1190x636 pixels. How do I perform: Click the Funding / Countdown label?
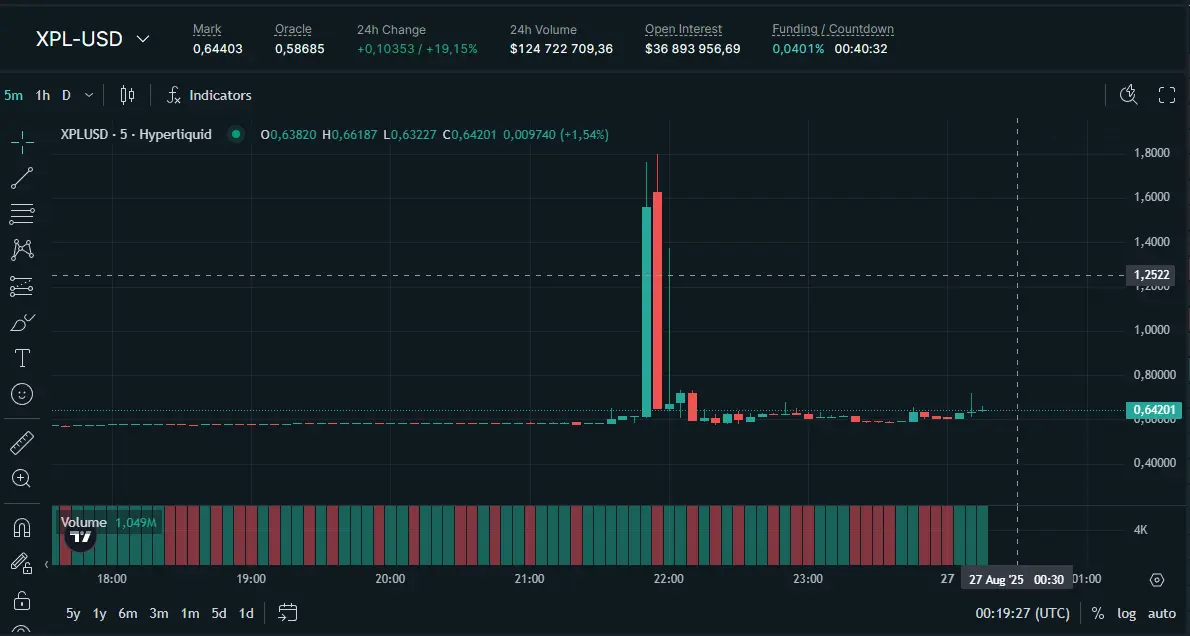[833, 30]
